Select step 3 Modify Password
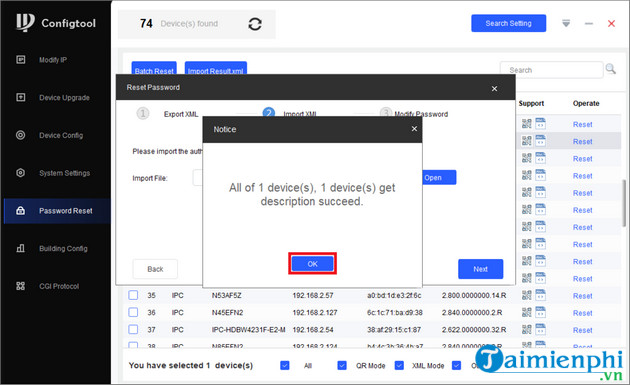 click(x=414, y=114)
